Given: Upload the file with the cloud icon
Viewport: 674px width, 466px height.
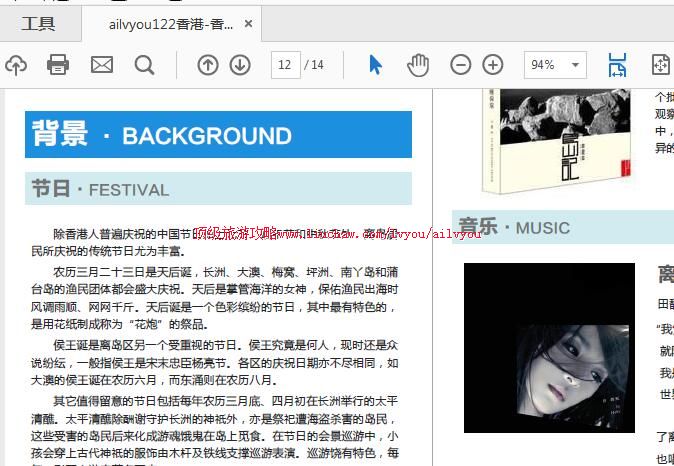Looking at the screenshot, I should click(x=16, y=65).
